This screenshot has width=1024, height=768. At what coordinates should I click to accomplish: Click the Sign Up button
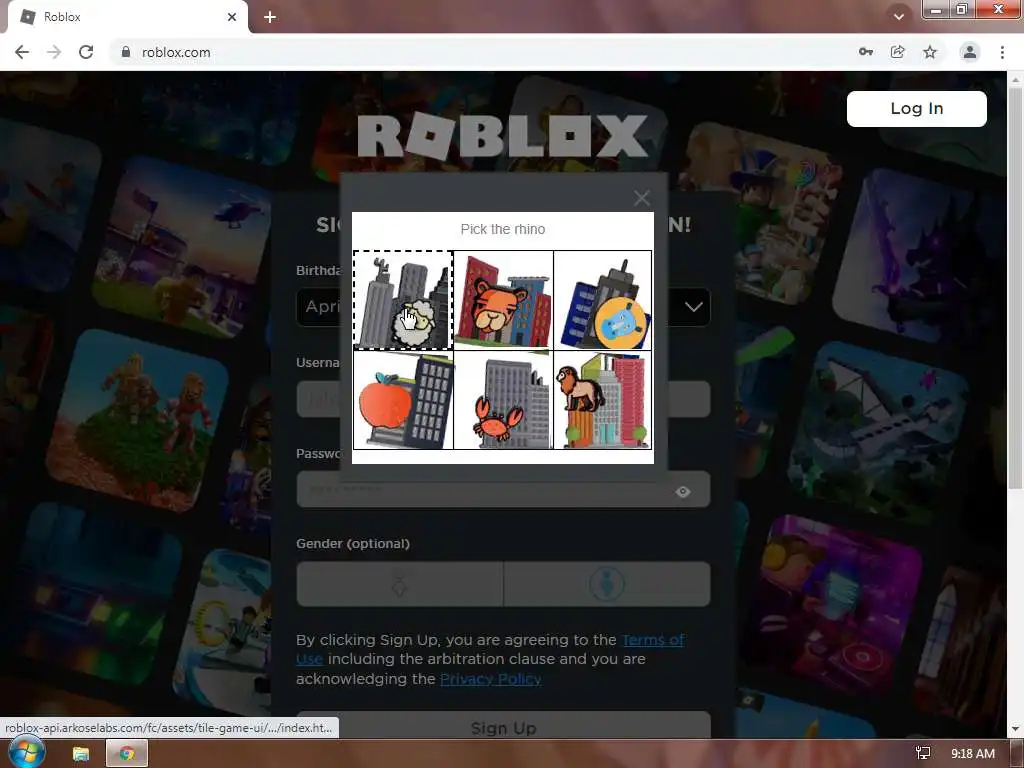(504, 726)
